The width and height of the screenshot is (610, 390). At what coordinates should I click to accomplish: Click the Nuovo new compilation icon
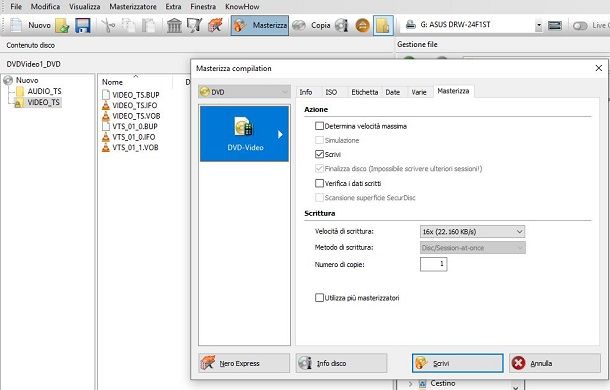point(16,25)
